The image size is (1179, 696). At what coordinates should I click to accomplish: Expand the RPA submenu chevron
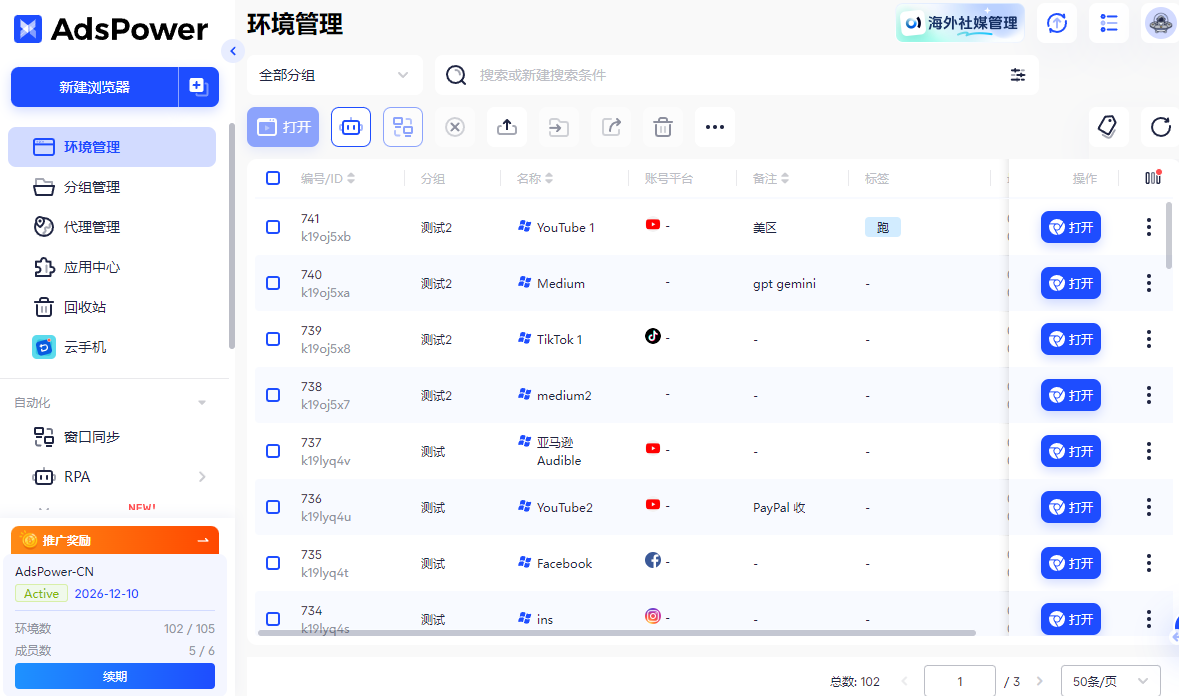pyautogui.click(x=202, y=477)
